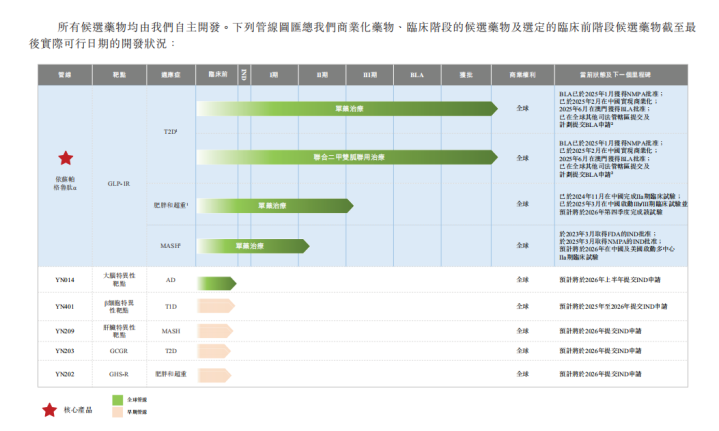
Task: Click the GLP-1R target cell
Action: click(x=119, y=183)
